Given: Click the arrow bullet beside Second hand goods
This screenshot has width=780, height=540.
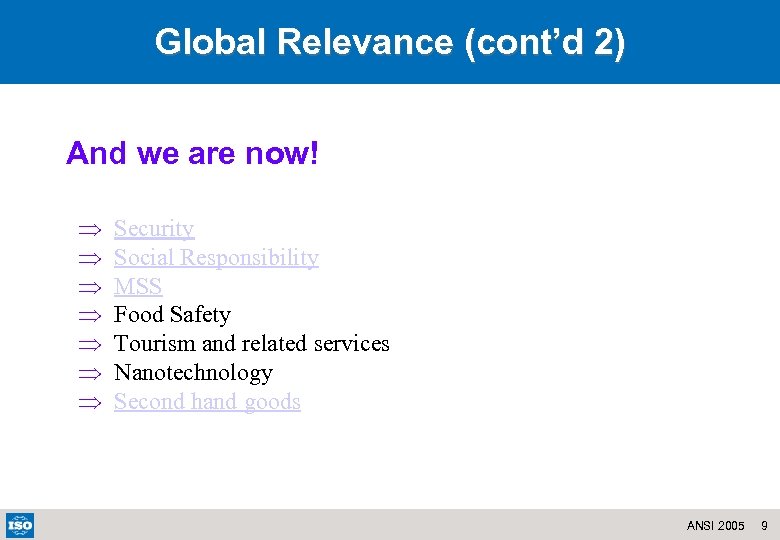Looking at the screenshot, I should point(90,402).
